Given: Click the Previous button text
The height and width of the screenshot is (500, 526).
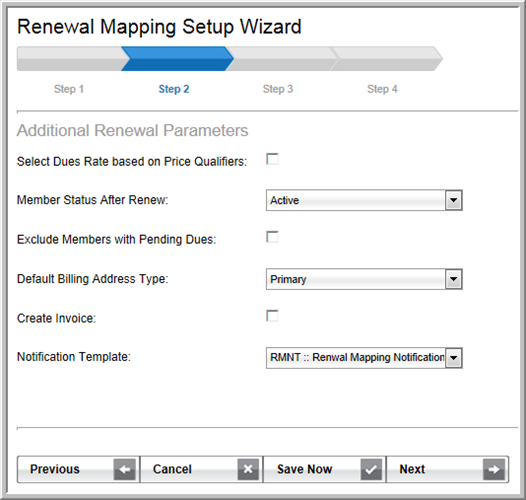Looking at the screenshot, I should coord(55,469).
